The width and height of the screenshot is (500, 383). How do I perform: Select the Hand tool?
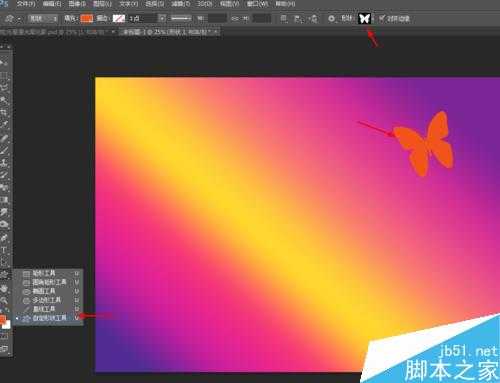[4, 288]
